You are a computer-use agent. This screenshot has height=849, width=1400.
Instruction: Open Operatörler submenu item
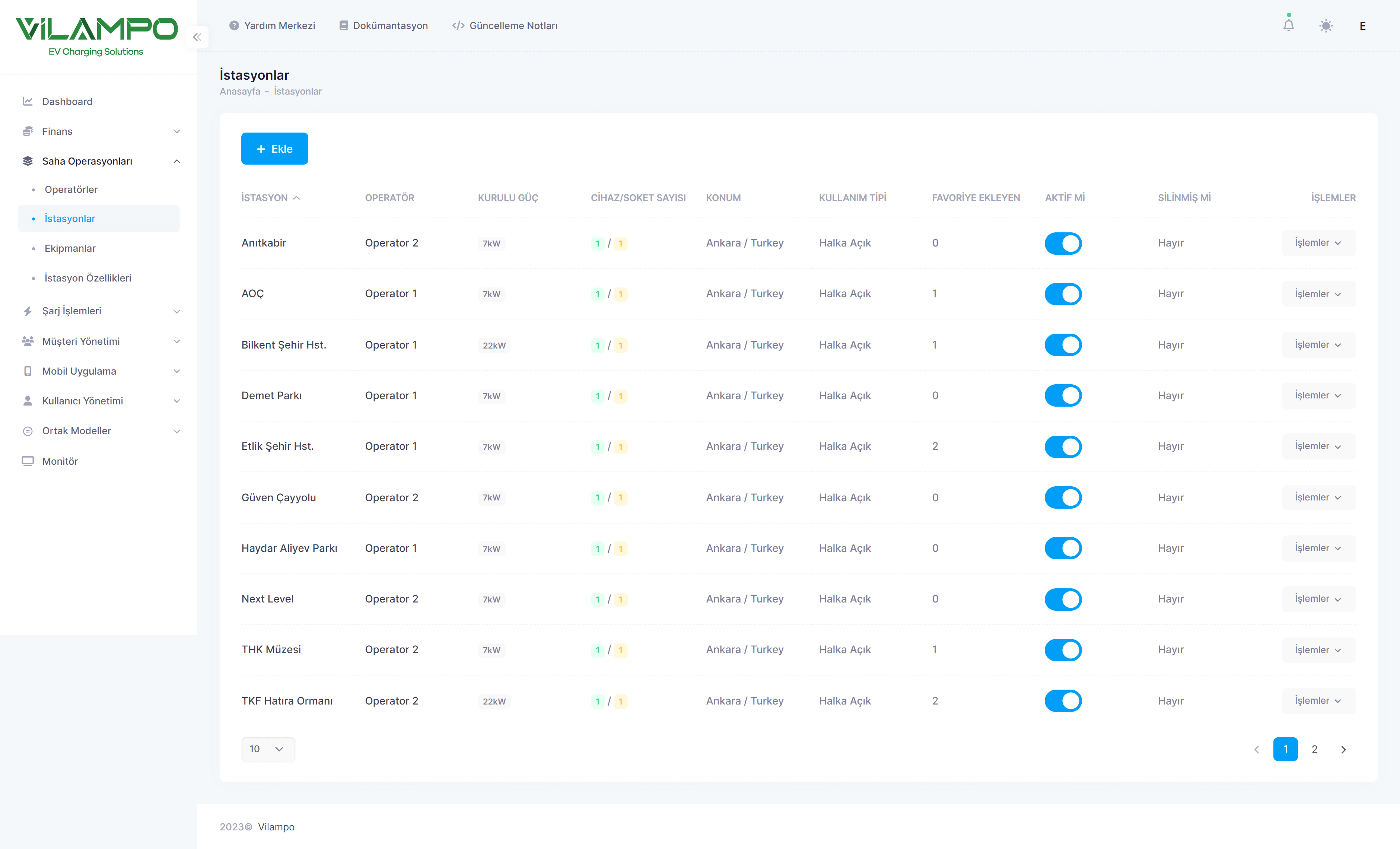pos(99,189)
